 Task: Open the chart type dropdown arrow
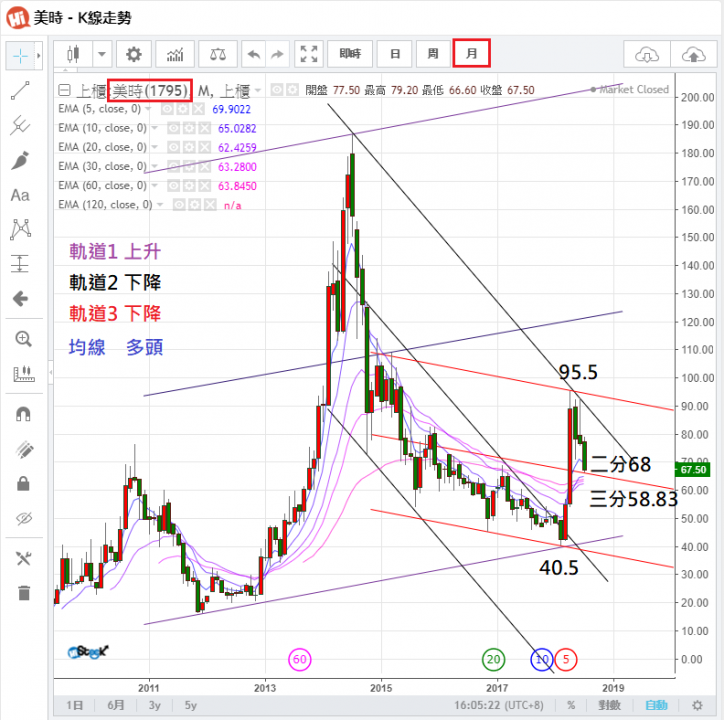click(x=102, y=54)
